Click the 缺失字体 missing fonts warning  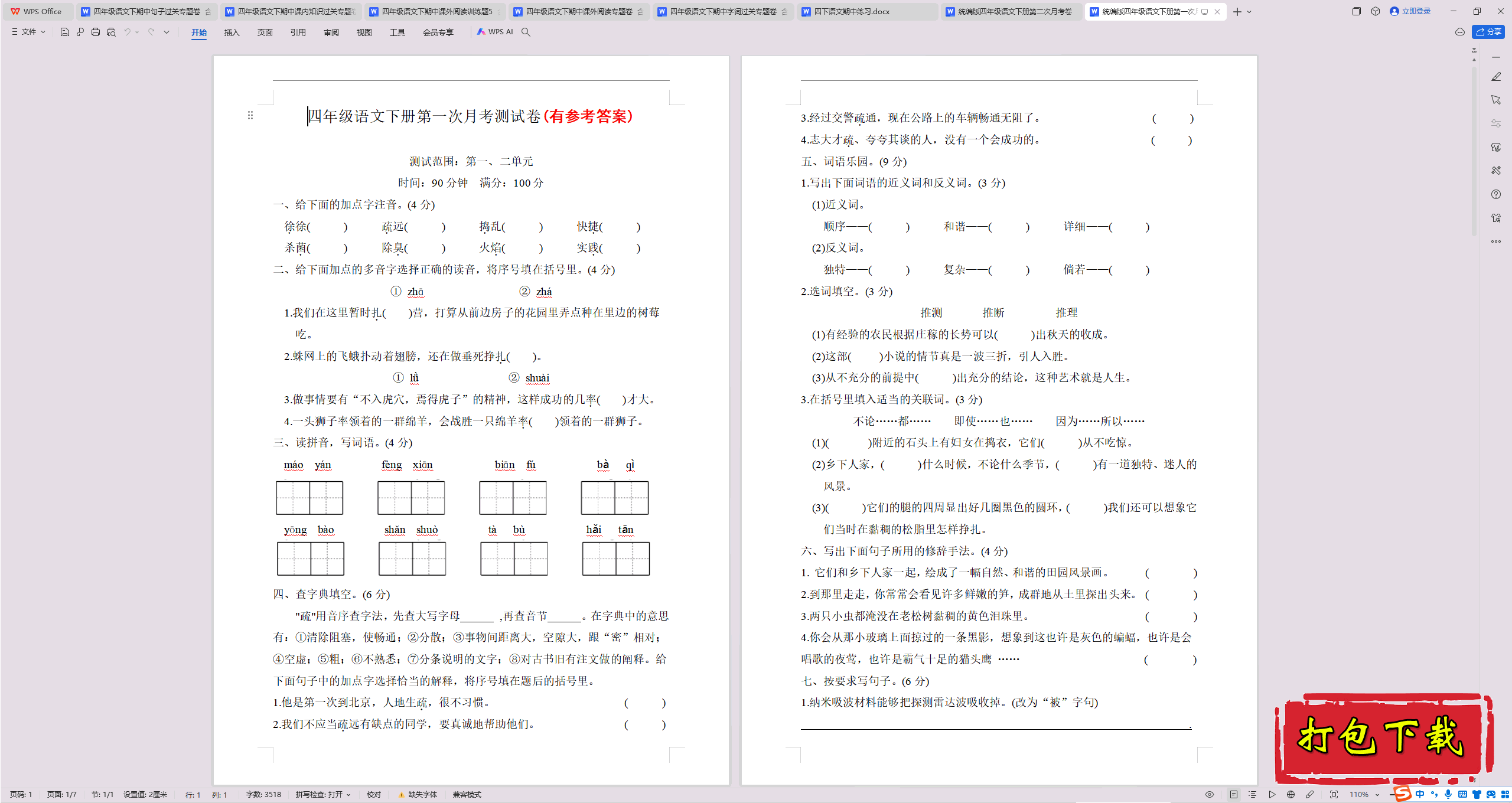click(x=418, y=795)
